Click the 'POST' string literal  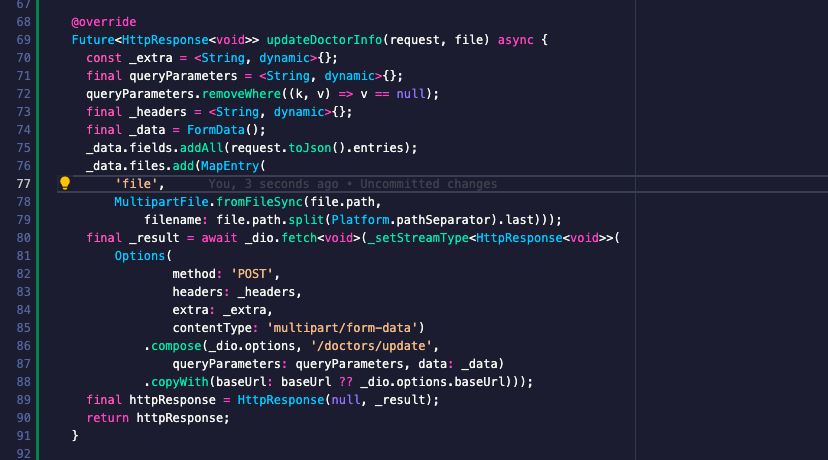(x=252, y=274)
